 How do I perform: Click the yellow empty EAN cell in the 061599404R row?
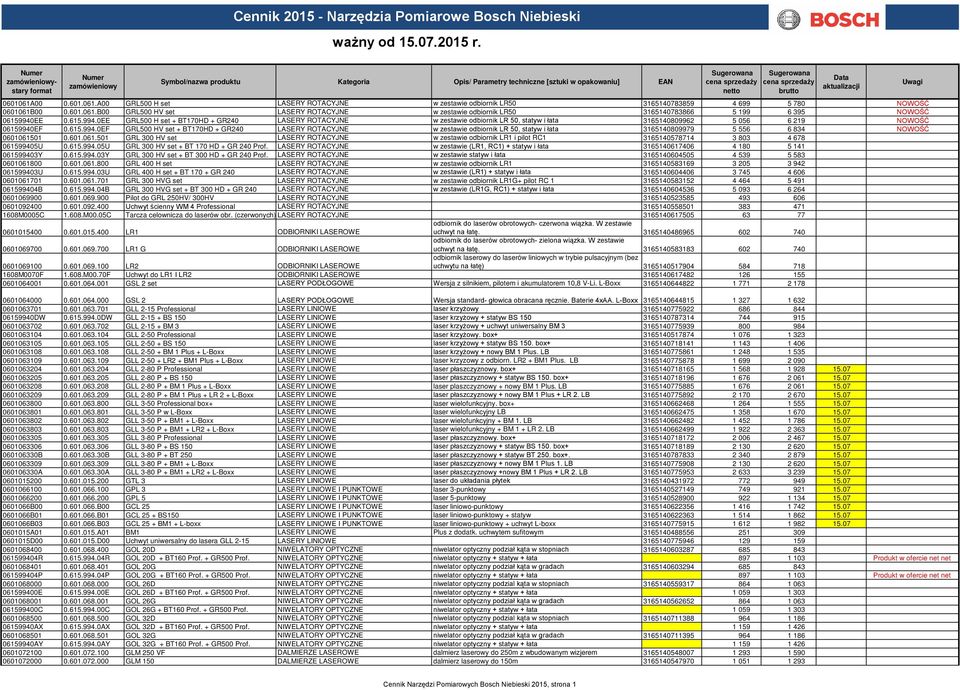672,558
